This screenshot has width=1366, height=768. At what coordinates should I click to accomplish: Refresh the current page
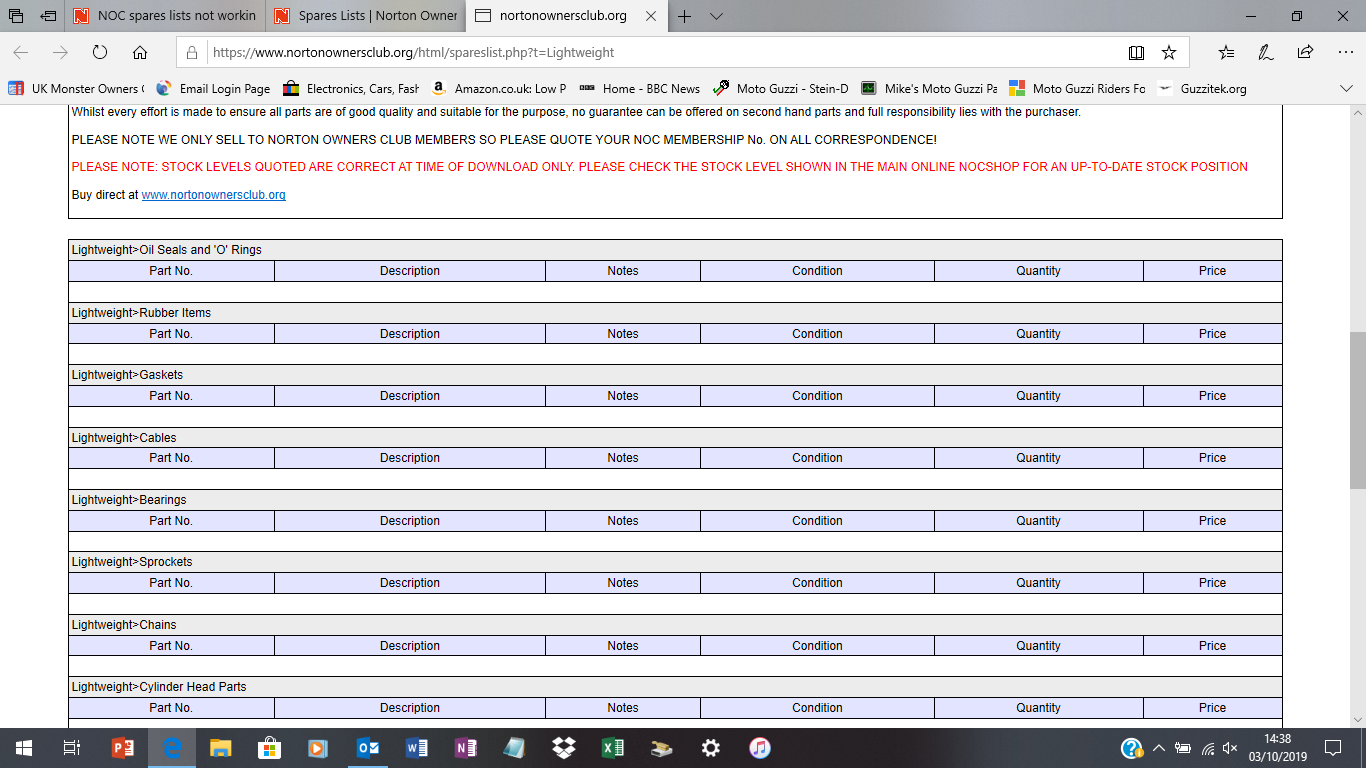(100, 53)
